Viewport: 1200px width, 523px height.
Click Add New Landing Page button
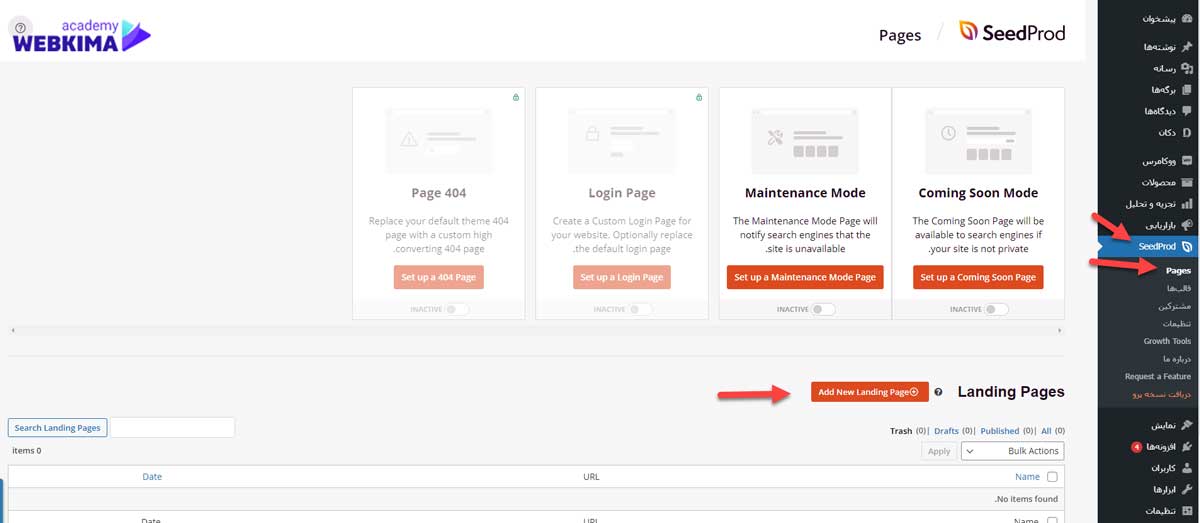[x=870, y=392]
